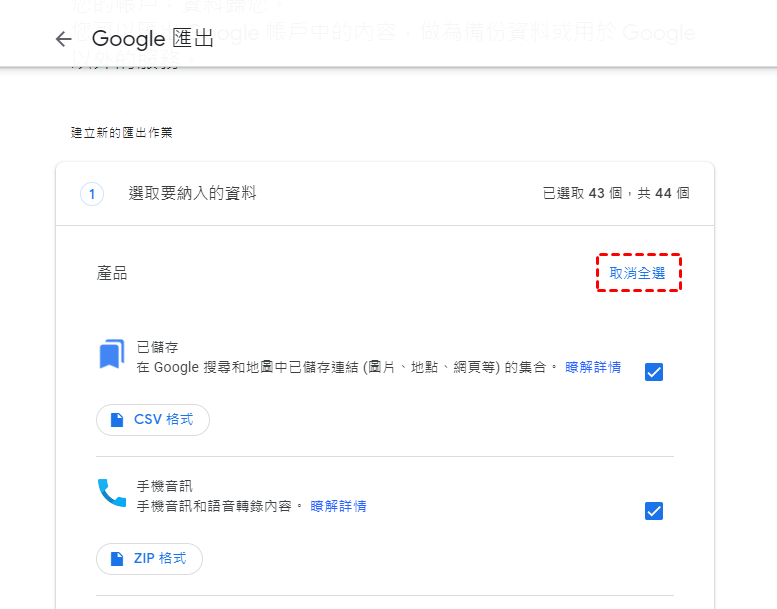Click the 已選取 43 個,共 44 個 counter
The width and height of the screenshot is (777, 609).
pyautogui.click(x=616, y=193)
